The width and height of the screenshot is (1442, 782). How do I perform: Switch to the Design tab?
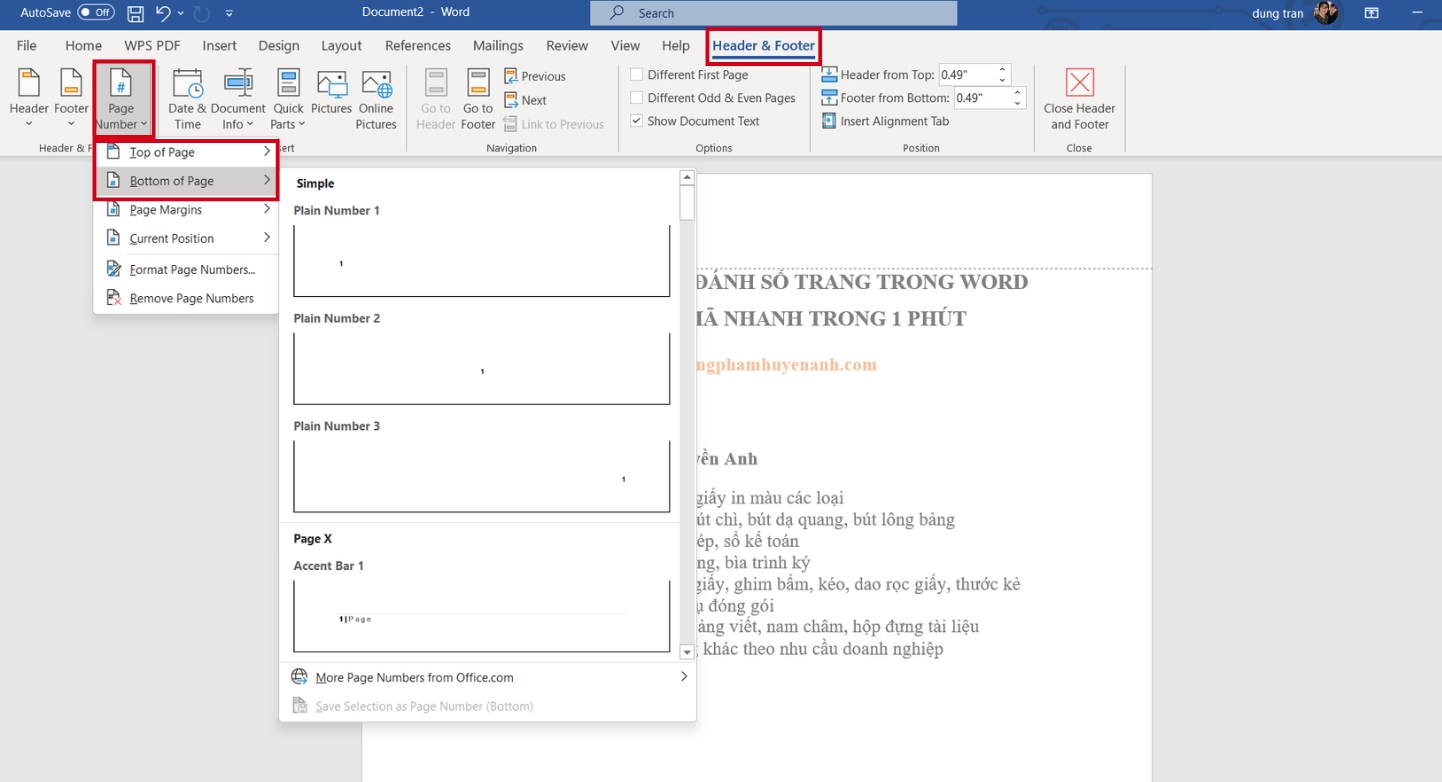(279, 45)
